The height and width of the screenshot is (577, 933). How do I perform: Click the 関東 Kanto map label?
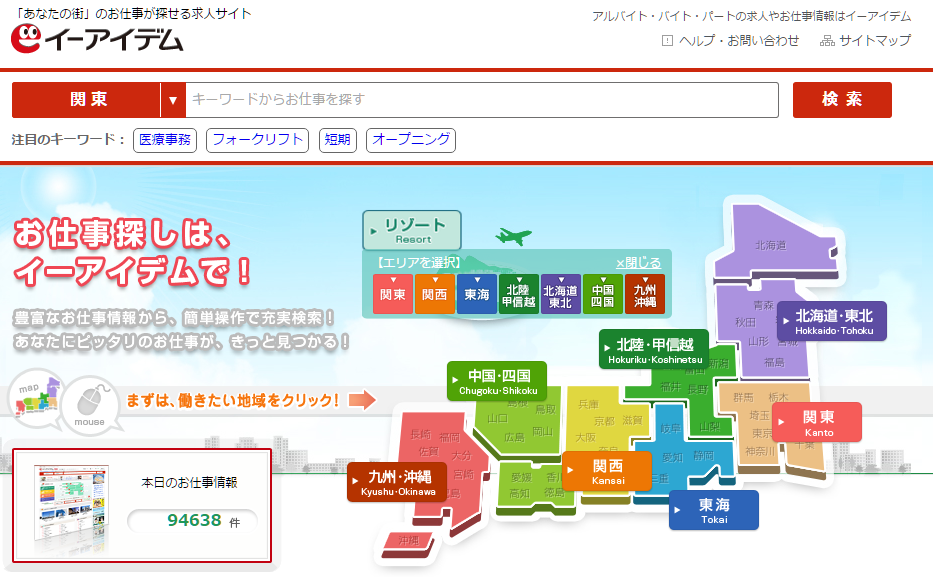[817, 422]
